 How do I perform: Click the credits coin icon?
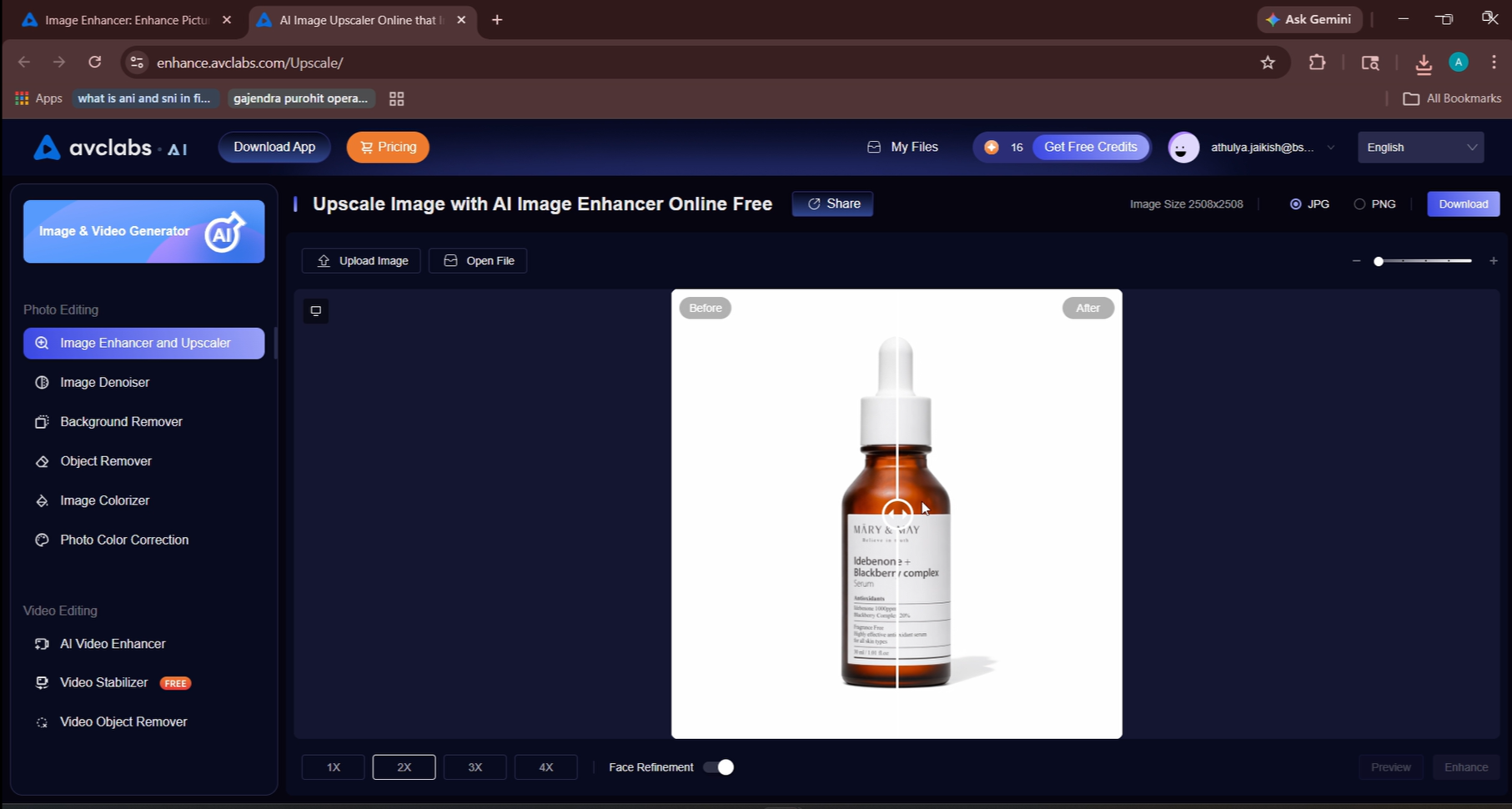point(991,147)
